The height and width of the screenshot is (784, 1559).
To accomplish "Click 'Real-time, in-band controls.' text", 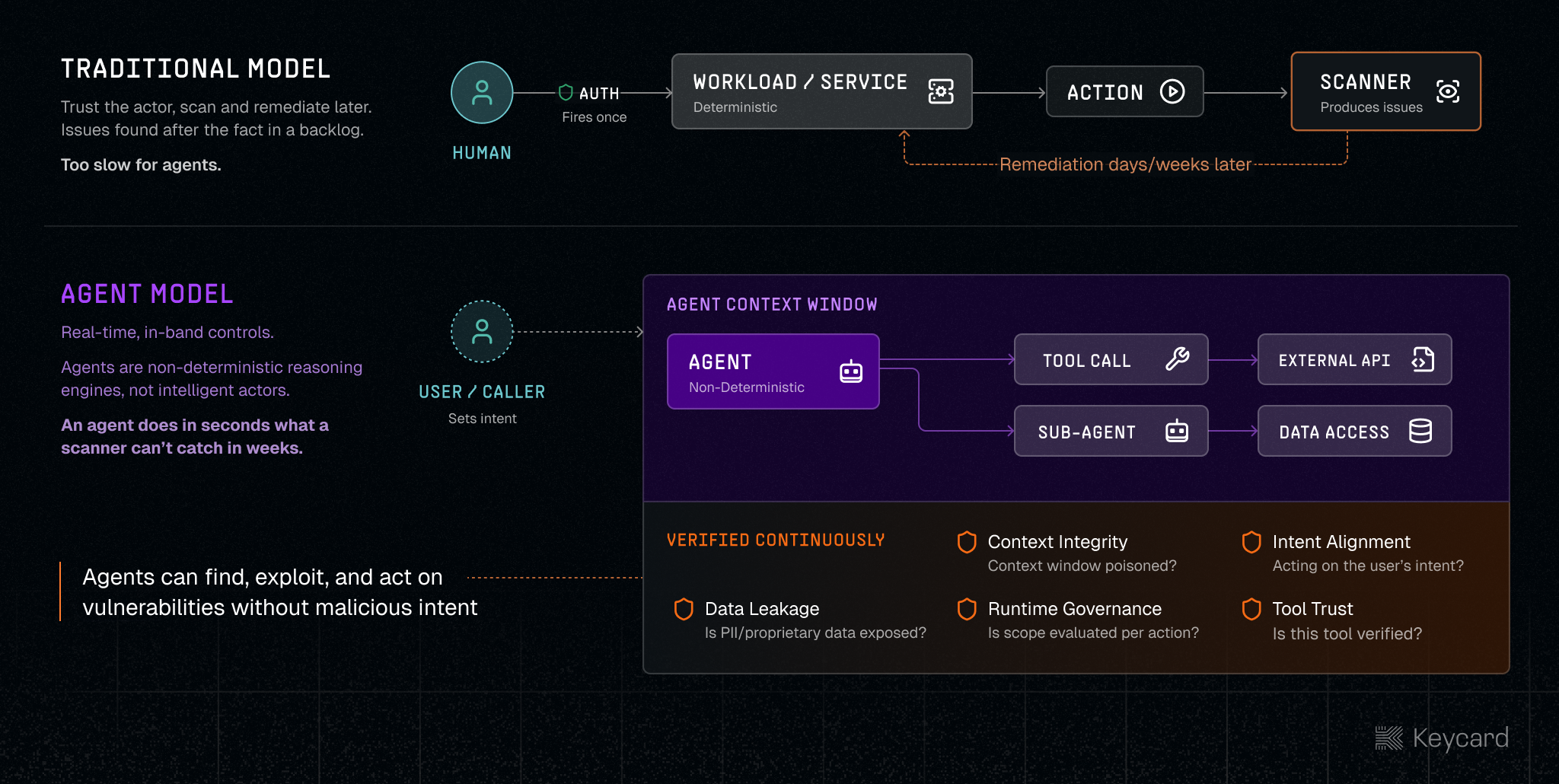I will click(167, 333).
